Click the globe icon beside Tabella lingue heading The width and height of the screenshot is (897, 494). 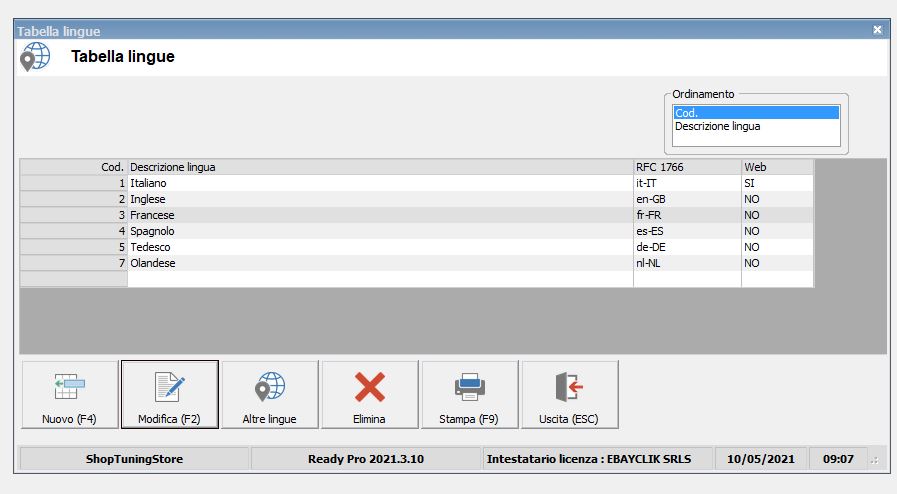pyautogui.click(x=35, y=57)
